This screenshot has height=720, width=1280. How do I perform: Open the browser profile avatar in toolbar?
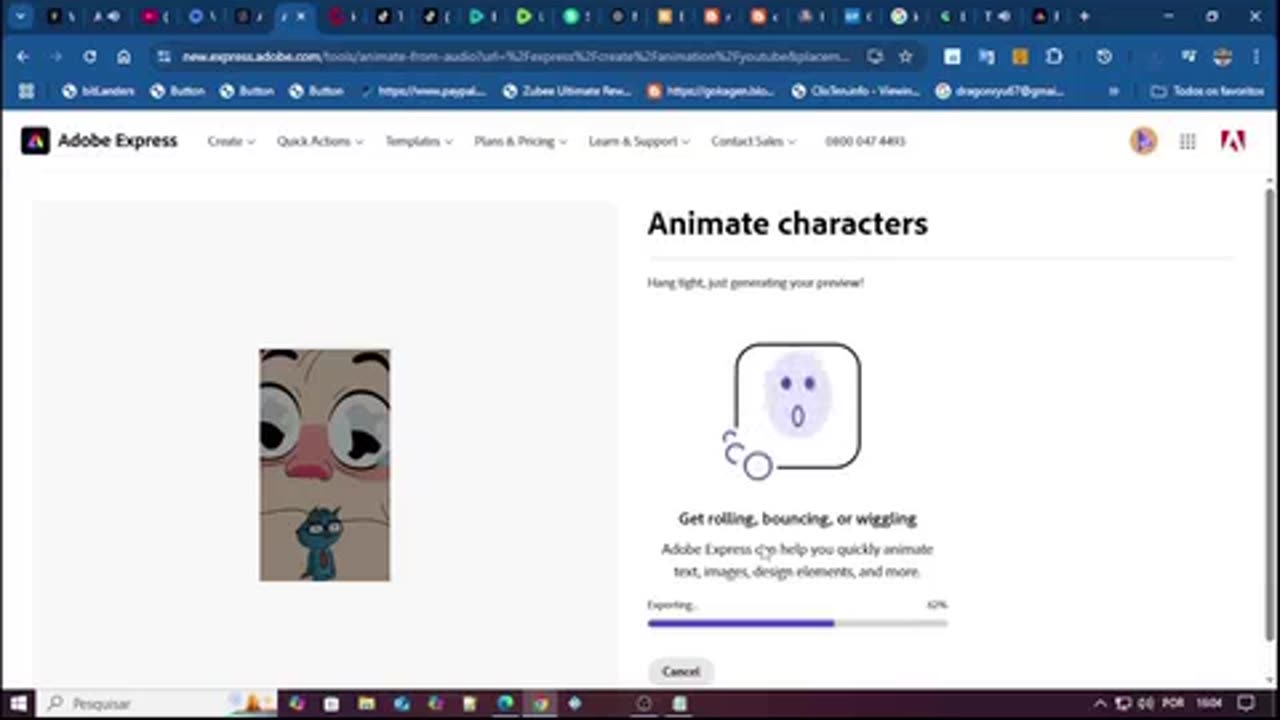click(1222, 57)
